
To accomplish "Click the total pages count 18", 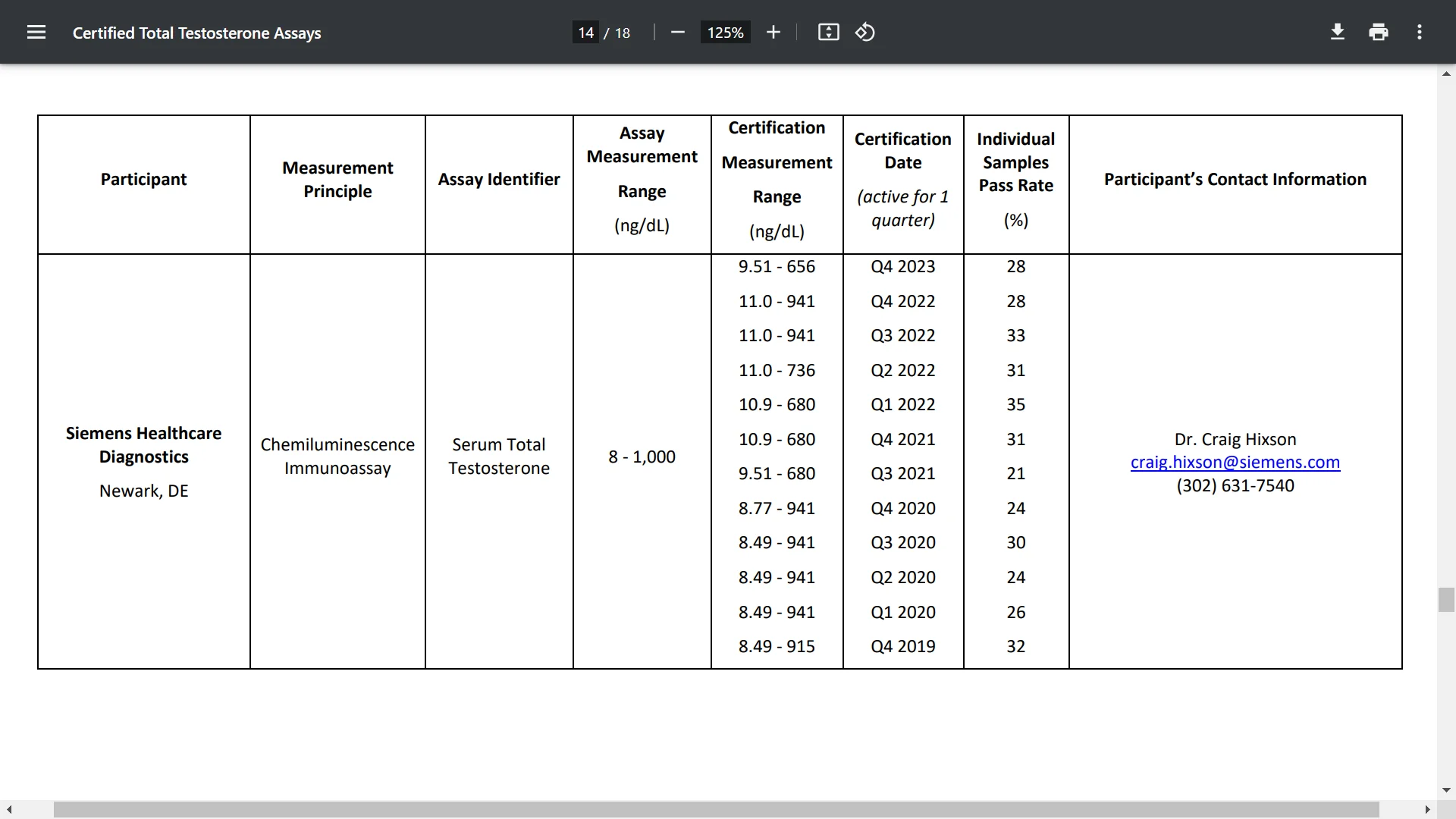I will (622, 33).
